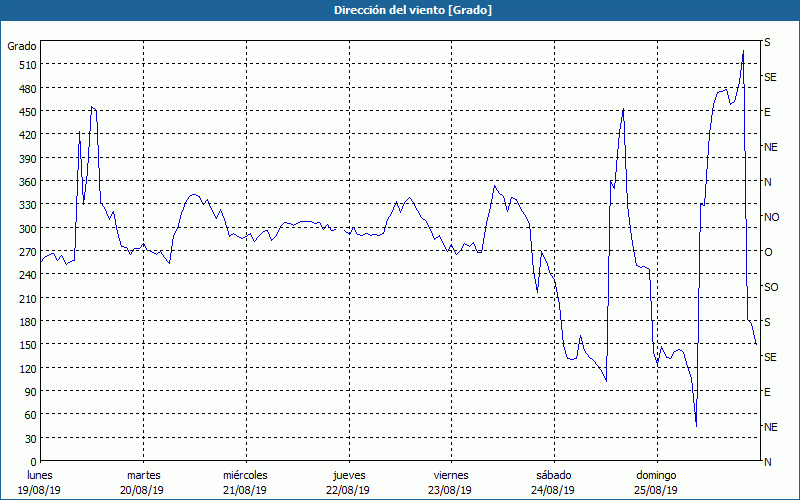Viewport: 800px width, 500px height.
Task: Click the 'O' compass label
Action: (x=768, y=252)
